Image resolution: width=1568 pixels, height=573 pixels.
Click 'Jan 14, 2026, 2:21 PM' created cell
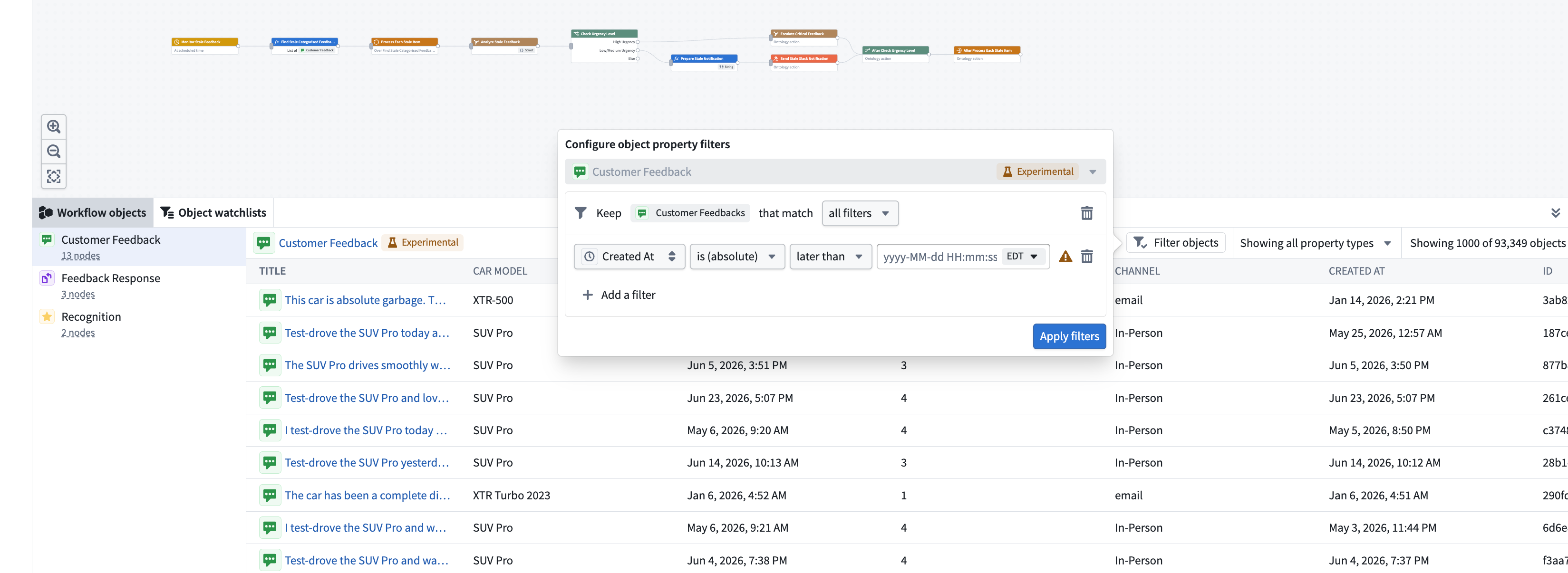1381,300
